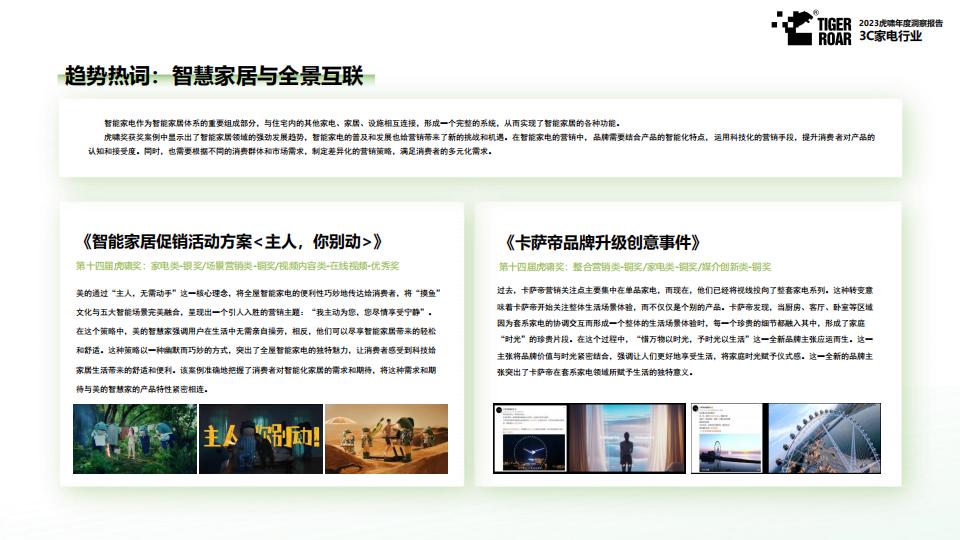Screen dimensions: 960x540
Task: Click the green award line starting 第十四届虎啸奖：家电类-银奖
Action: click(x=238, y=266)
